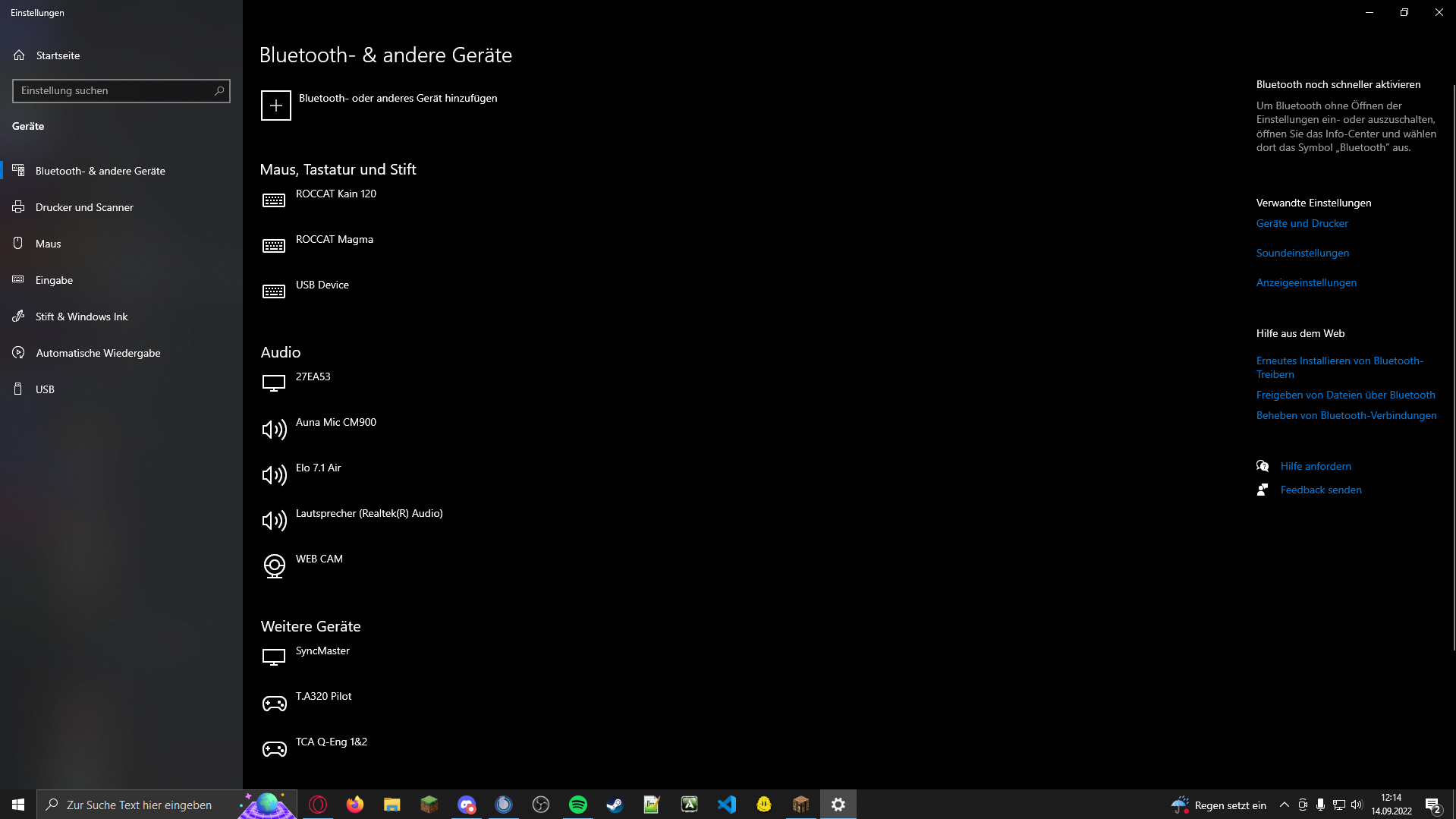Viewport: 1456px width, 819px height.
Task: Click the Auna Mic CM900 speaker icon
Action: (274, 430)
